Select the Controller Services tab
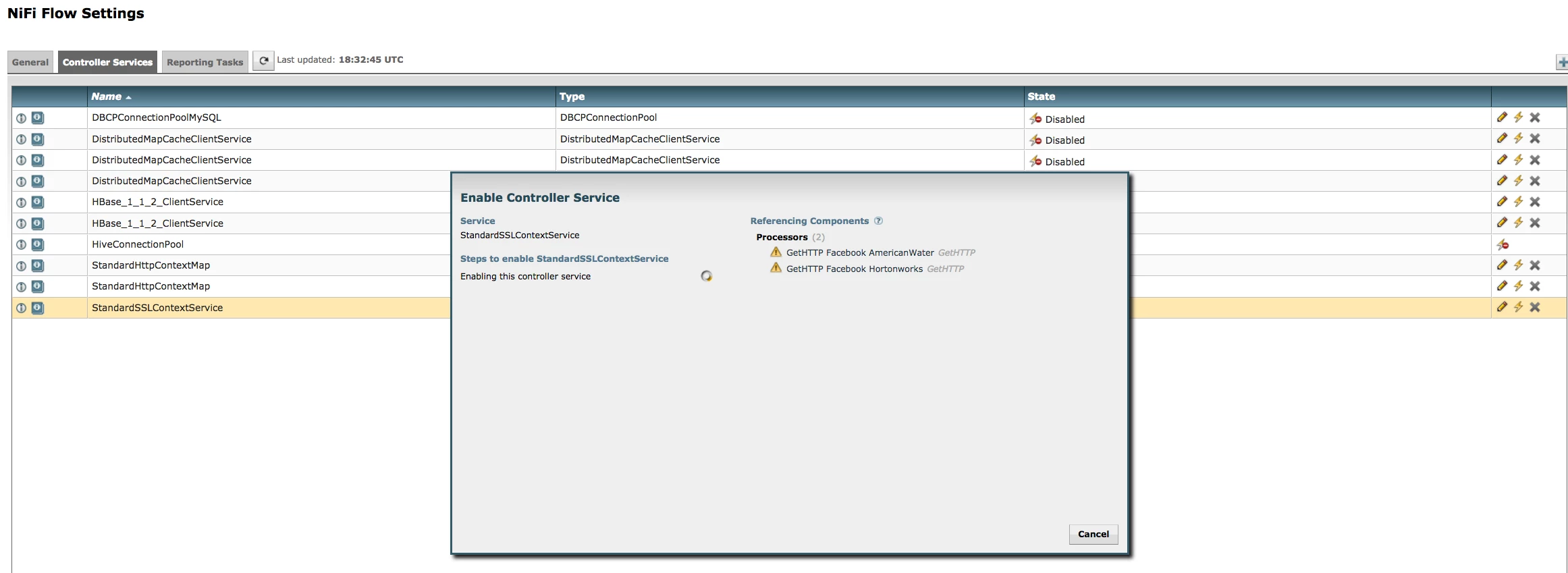 tap(107, 62)
